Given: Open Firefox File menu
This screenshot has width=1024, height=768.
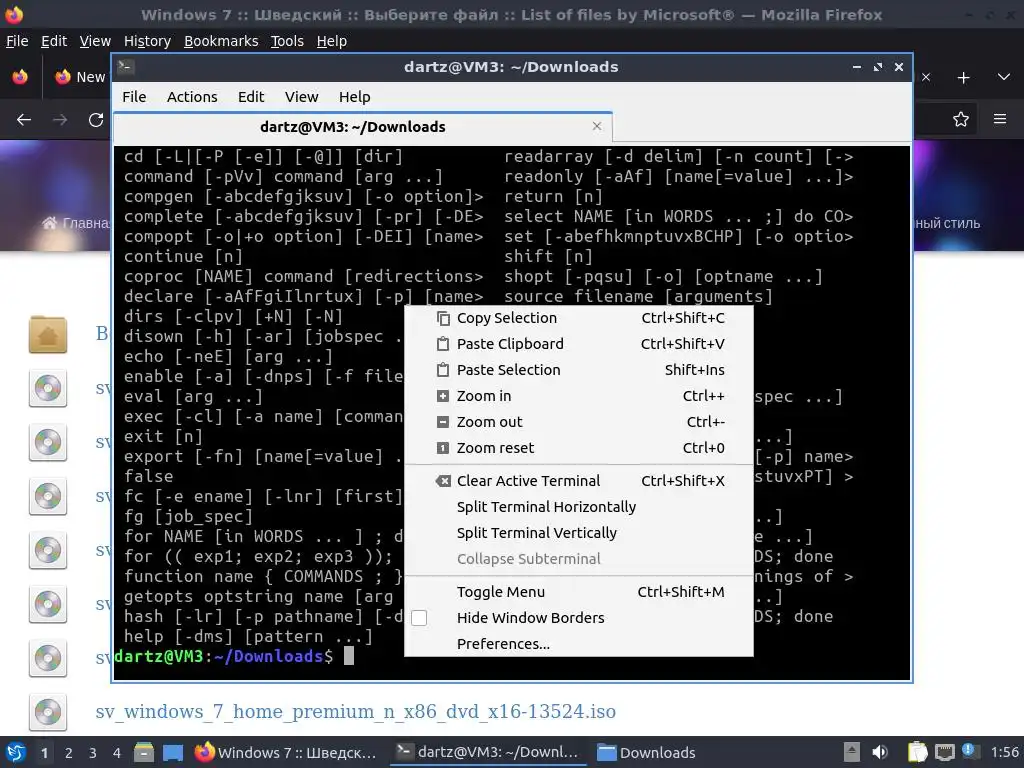Looking at the screenshot, I should (17, 41).
